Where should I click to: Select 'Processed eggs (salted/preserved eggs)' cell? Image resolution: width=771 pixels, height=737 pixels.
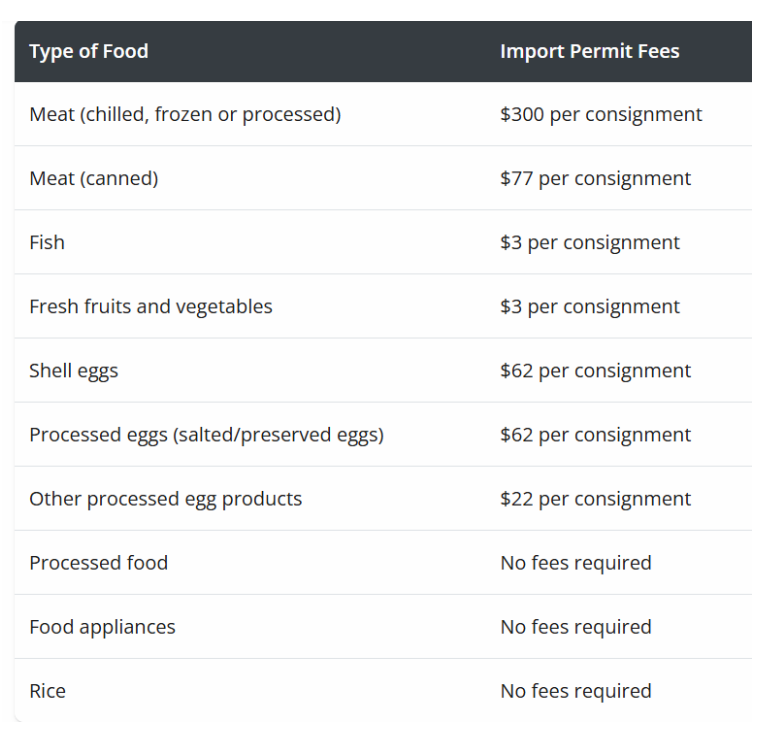[x=207, y=435]
